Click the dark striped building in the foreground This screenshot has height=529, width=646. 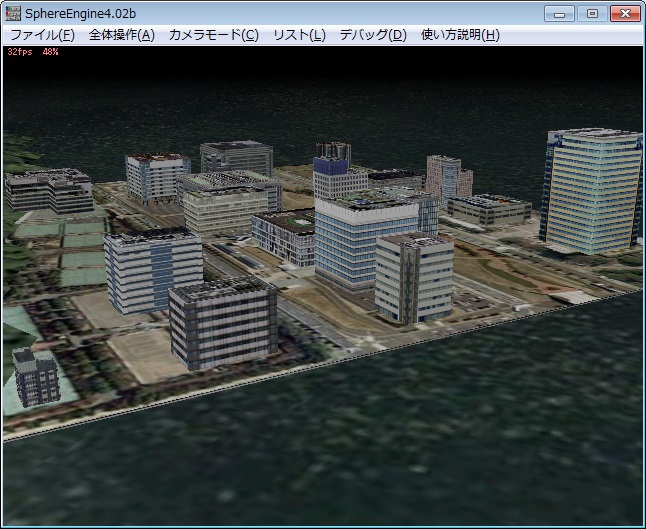point(222,323)
